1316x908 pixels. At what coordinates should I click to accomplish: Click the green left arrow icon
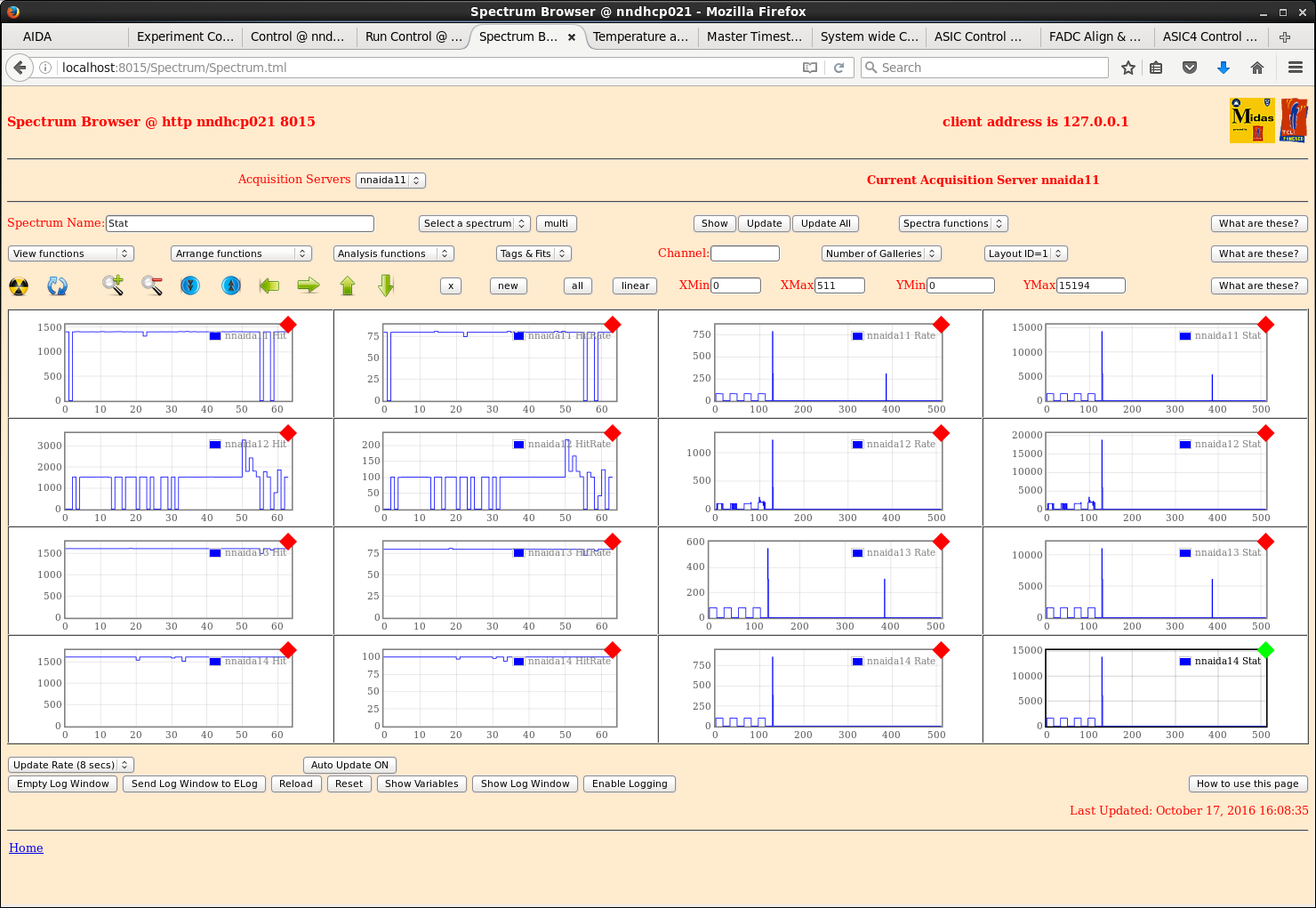(269, 285)
